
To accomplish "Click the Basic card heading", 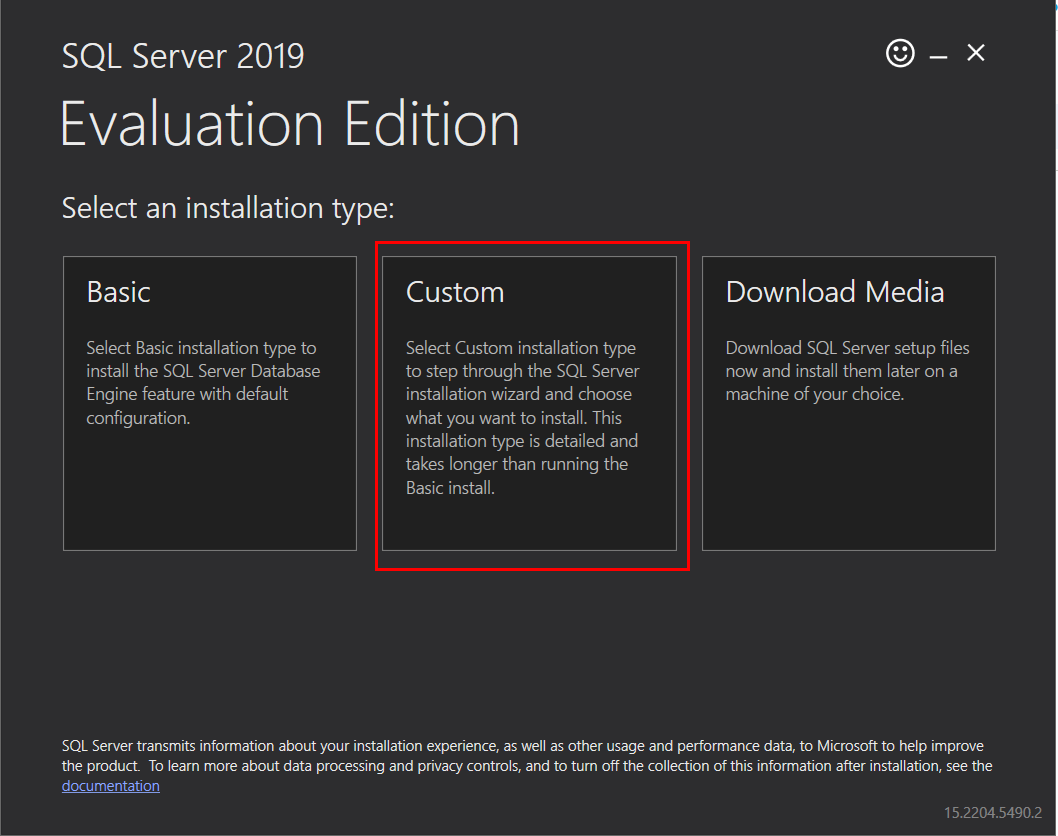I will point(118,292).
